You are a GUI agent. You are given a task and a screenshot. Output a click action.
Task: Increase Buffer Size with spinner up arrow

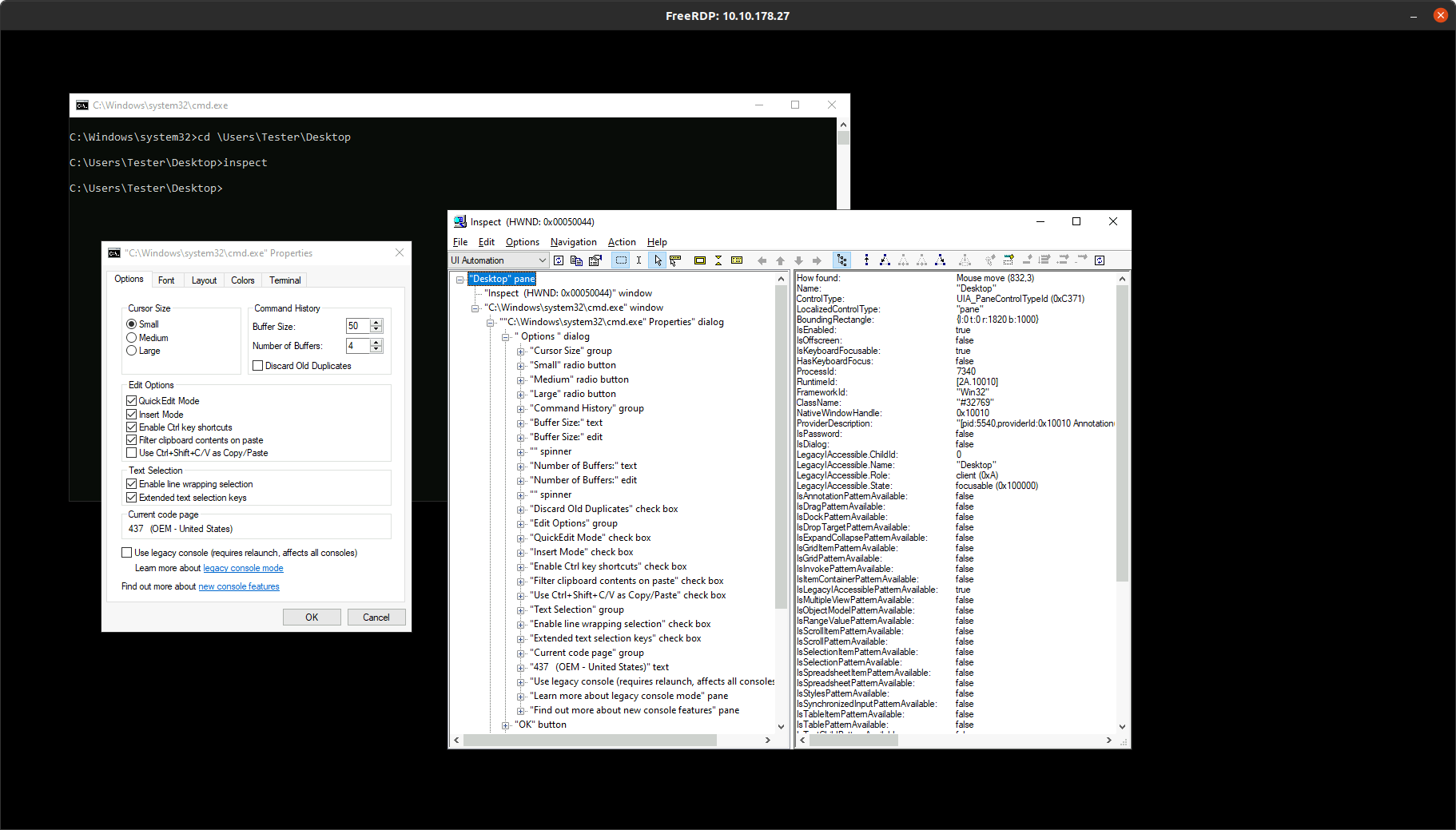[x=376, y=323]
